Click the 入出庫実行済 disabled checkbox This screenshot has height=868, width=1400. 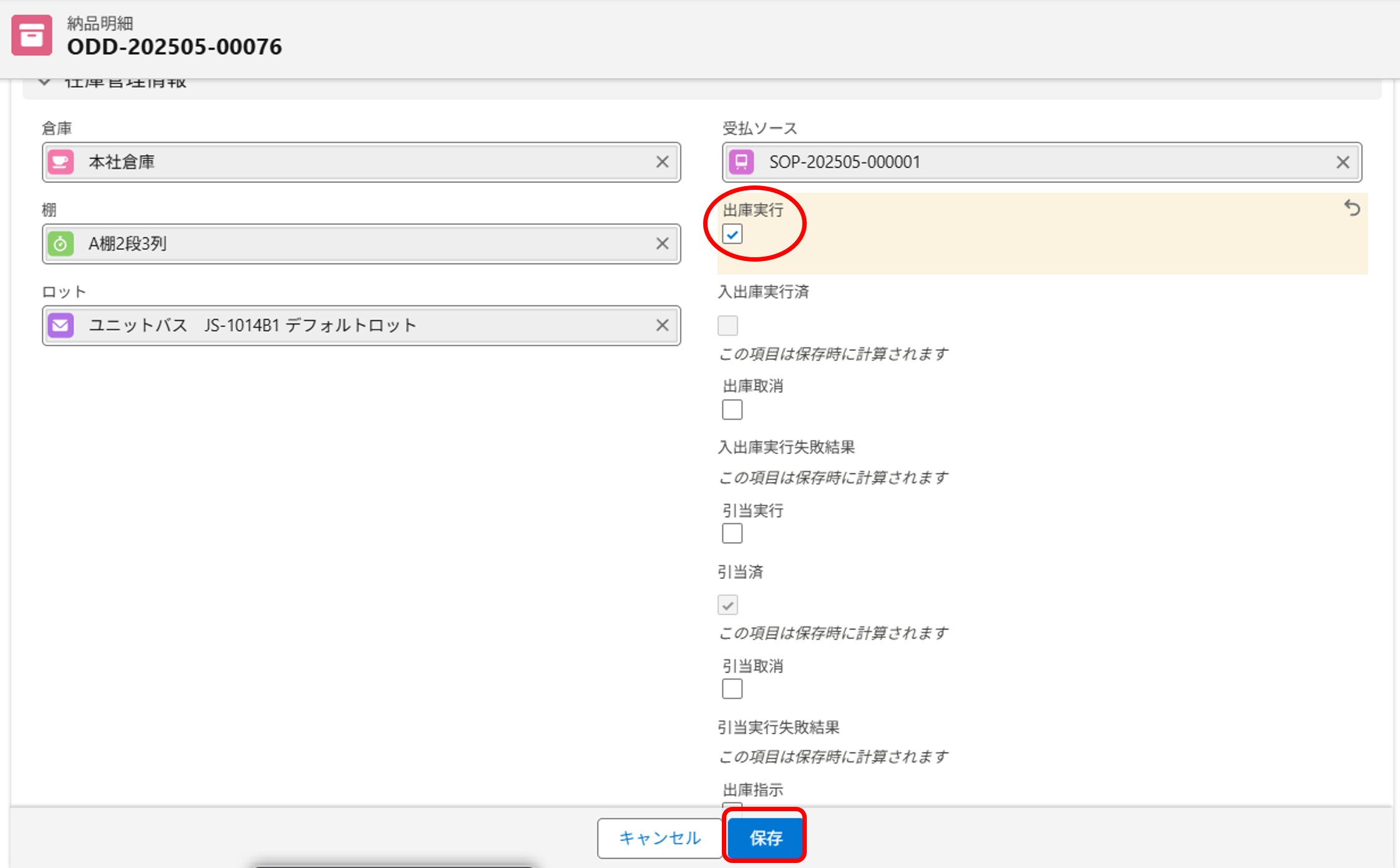pos(728,325)
